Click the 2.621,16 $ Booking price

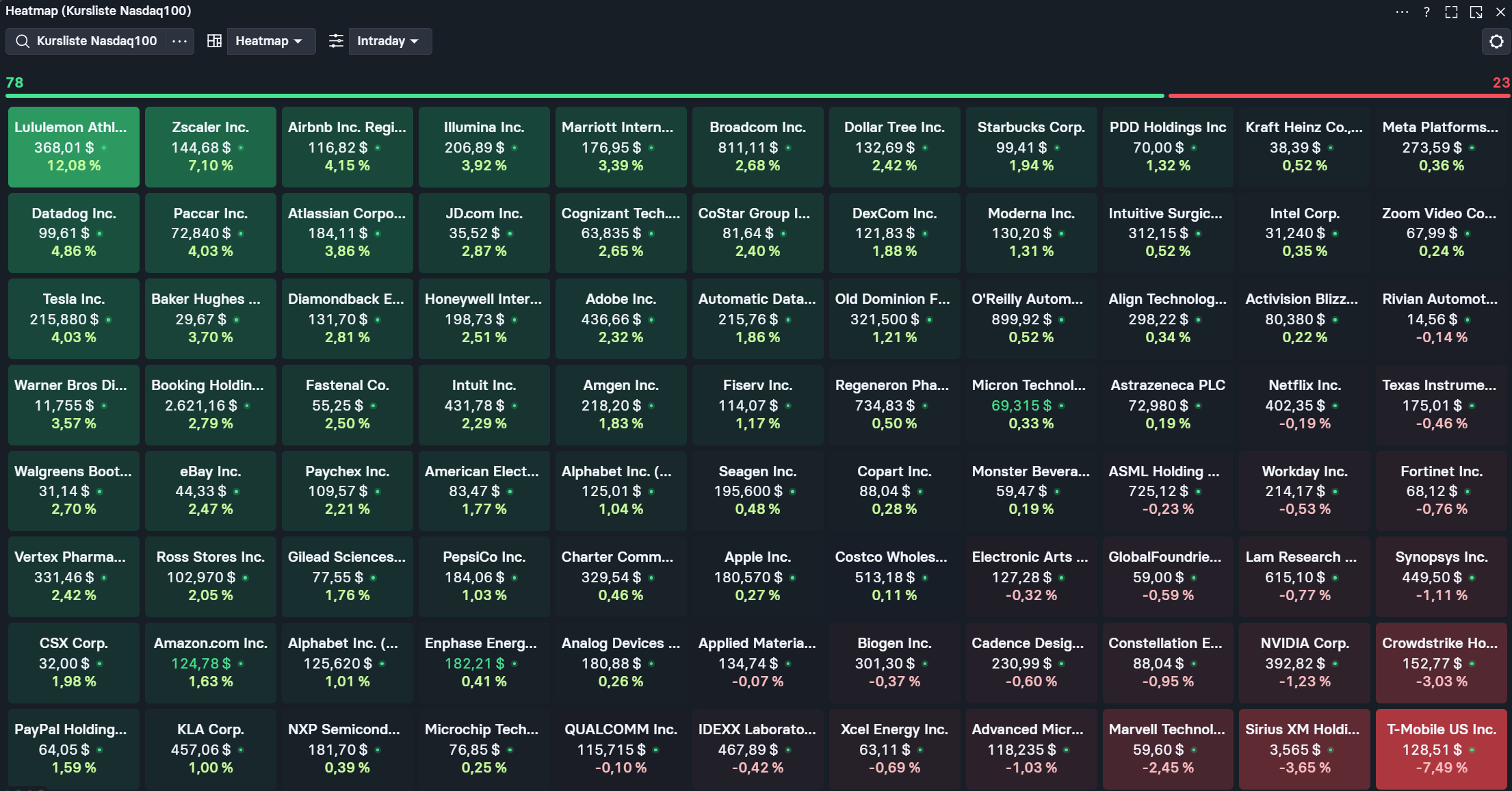click(201, 406)
